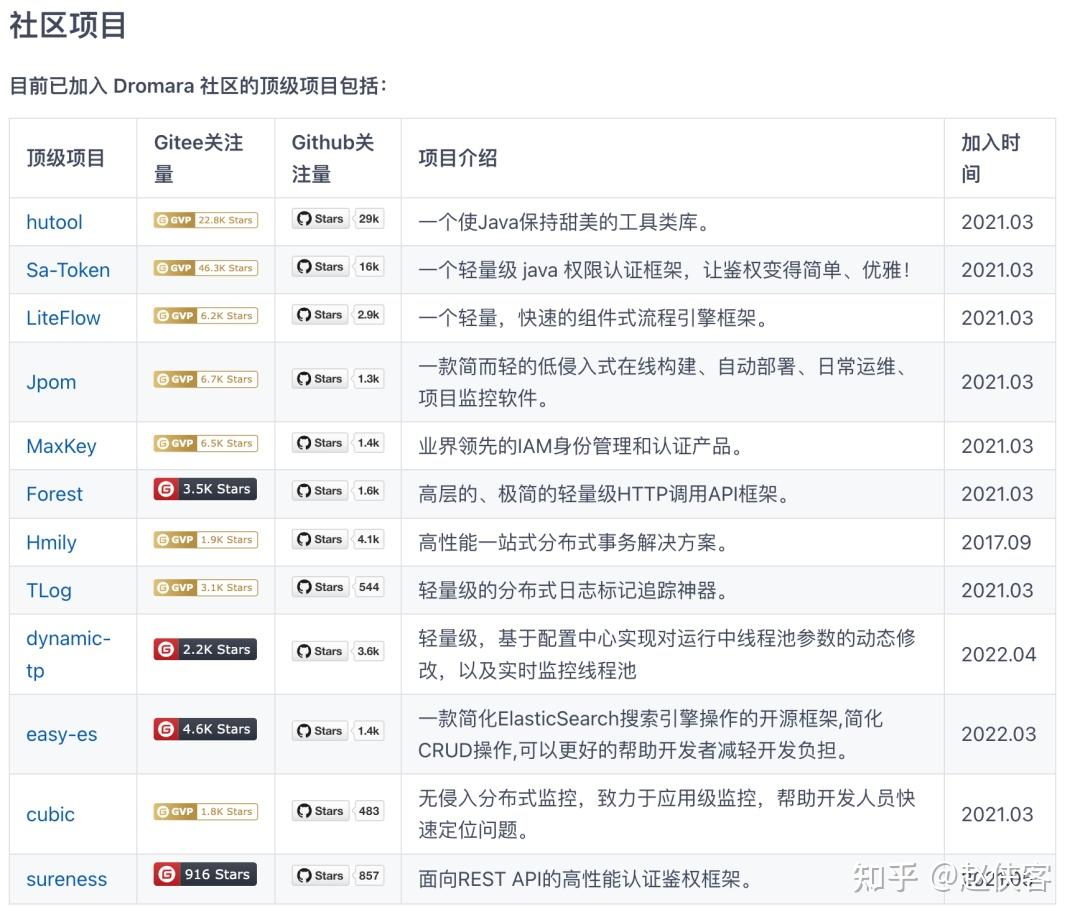Open the easy-es project link
Screen dimensions: 1080x922
[x=61, y=734]
